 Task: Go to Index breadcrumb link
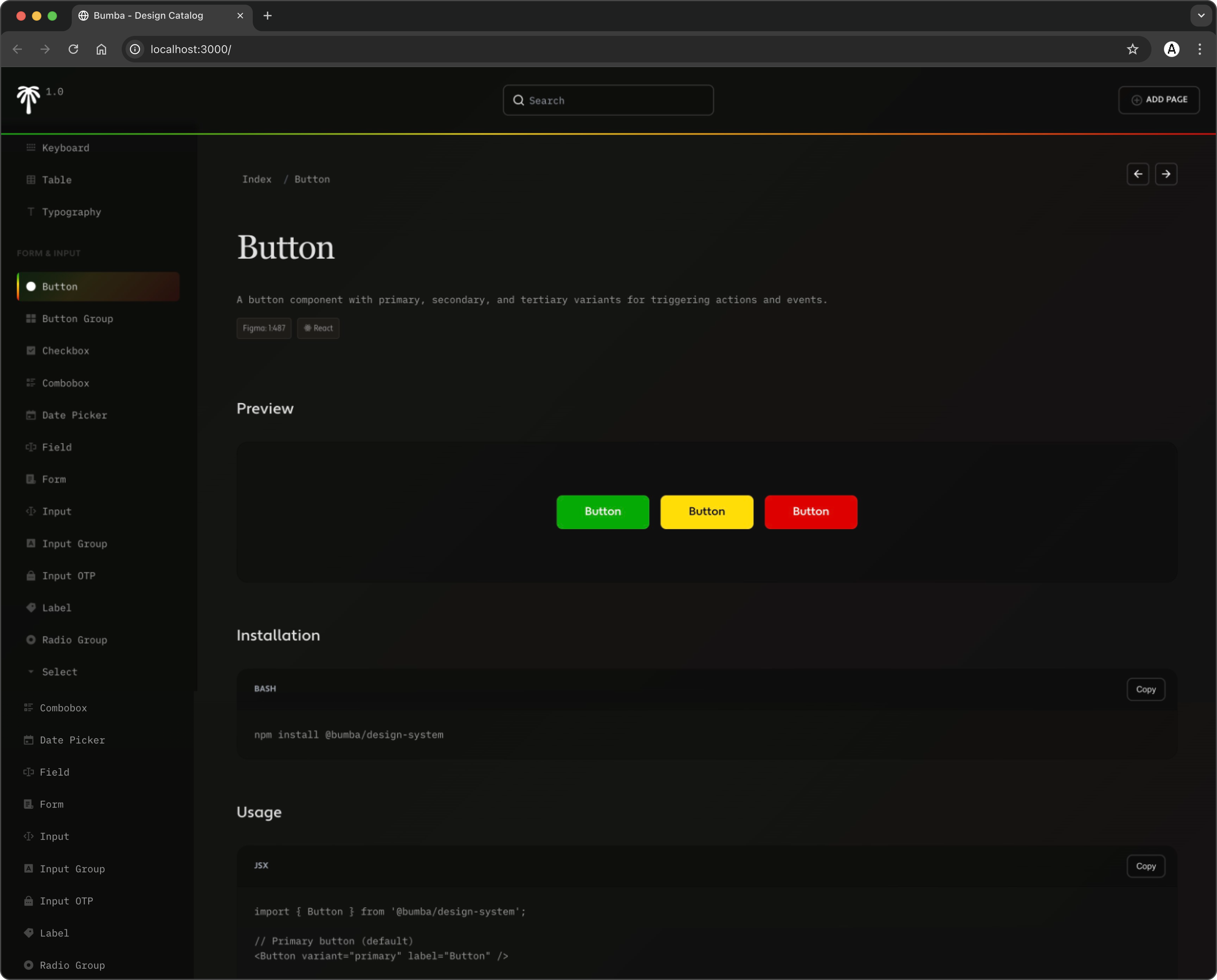click(256, 179)
